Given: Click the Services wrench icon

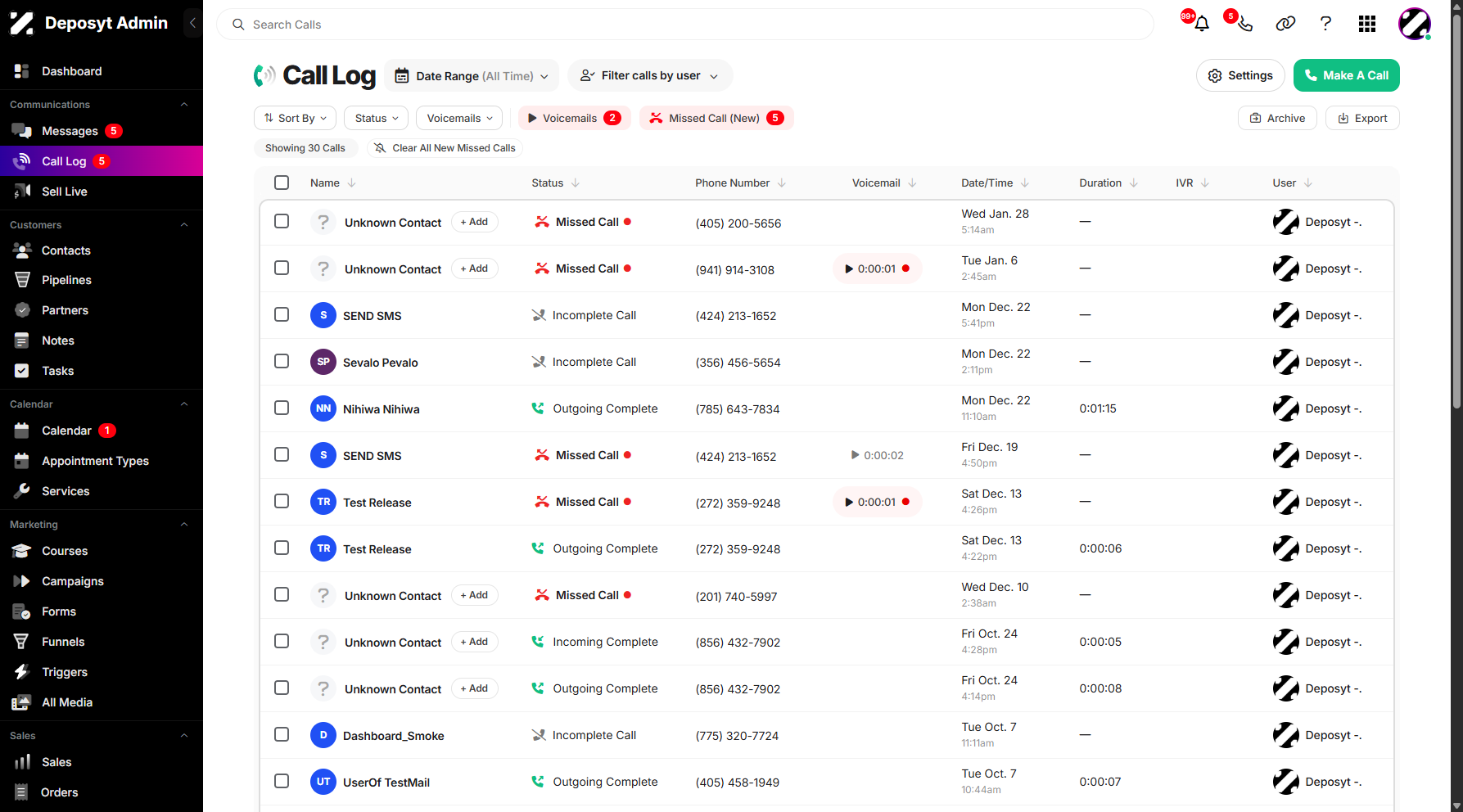Looking at the screenshot, I should (22, 491).
